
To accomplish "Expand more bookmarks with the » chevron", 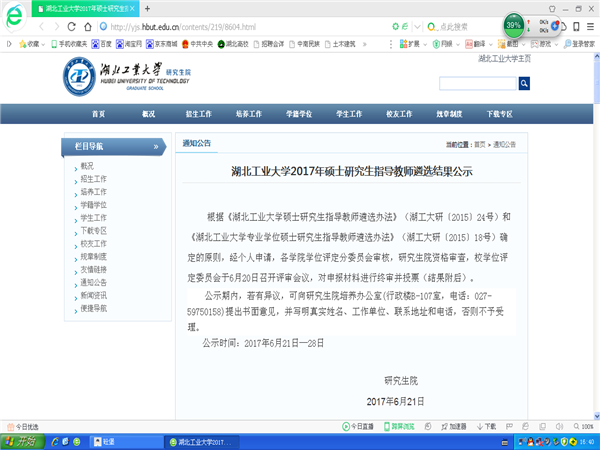I will coord(365,44).
